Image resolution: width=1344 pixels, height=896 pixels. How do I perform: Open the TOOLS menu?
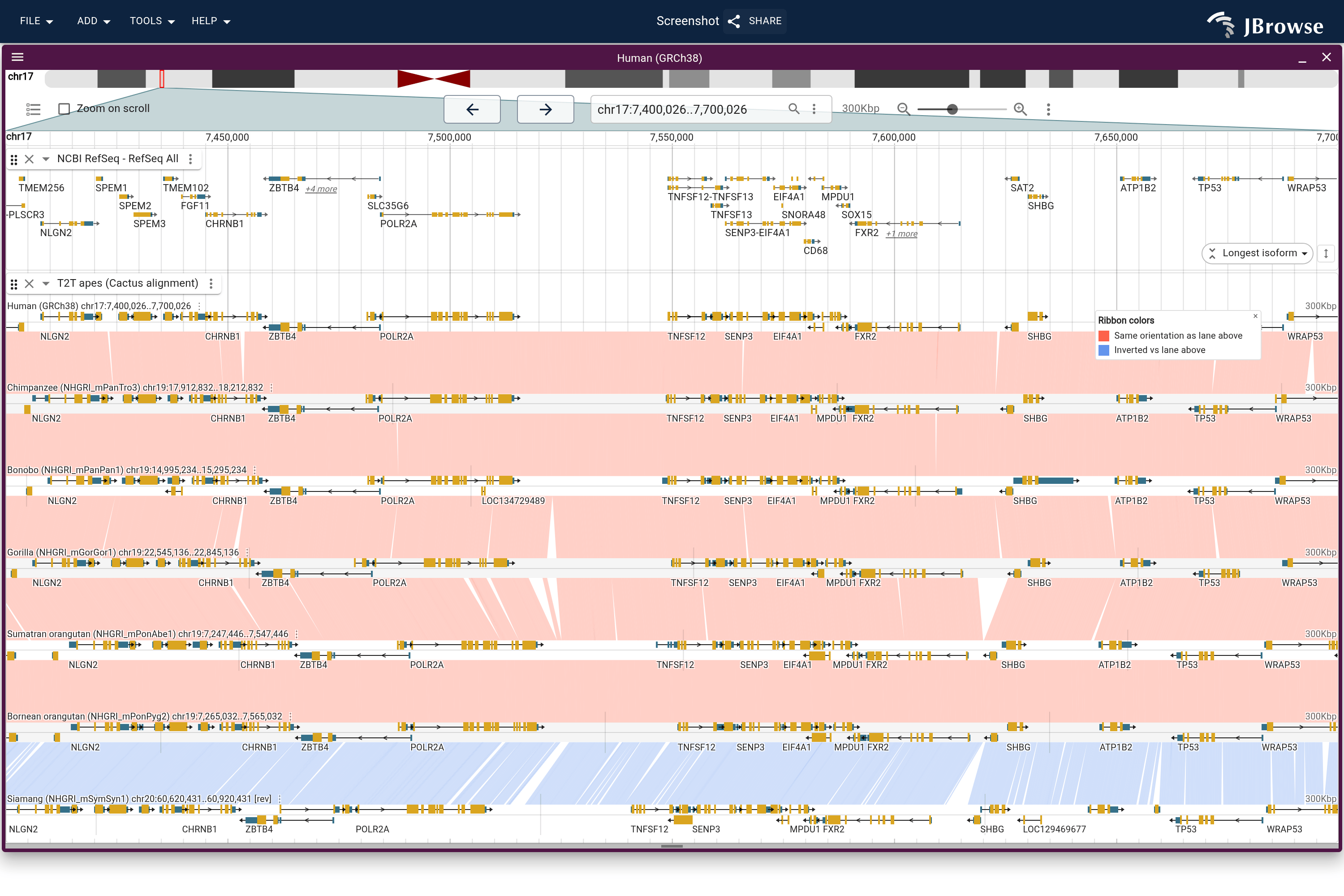[x=151, y=21]
